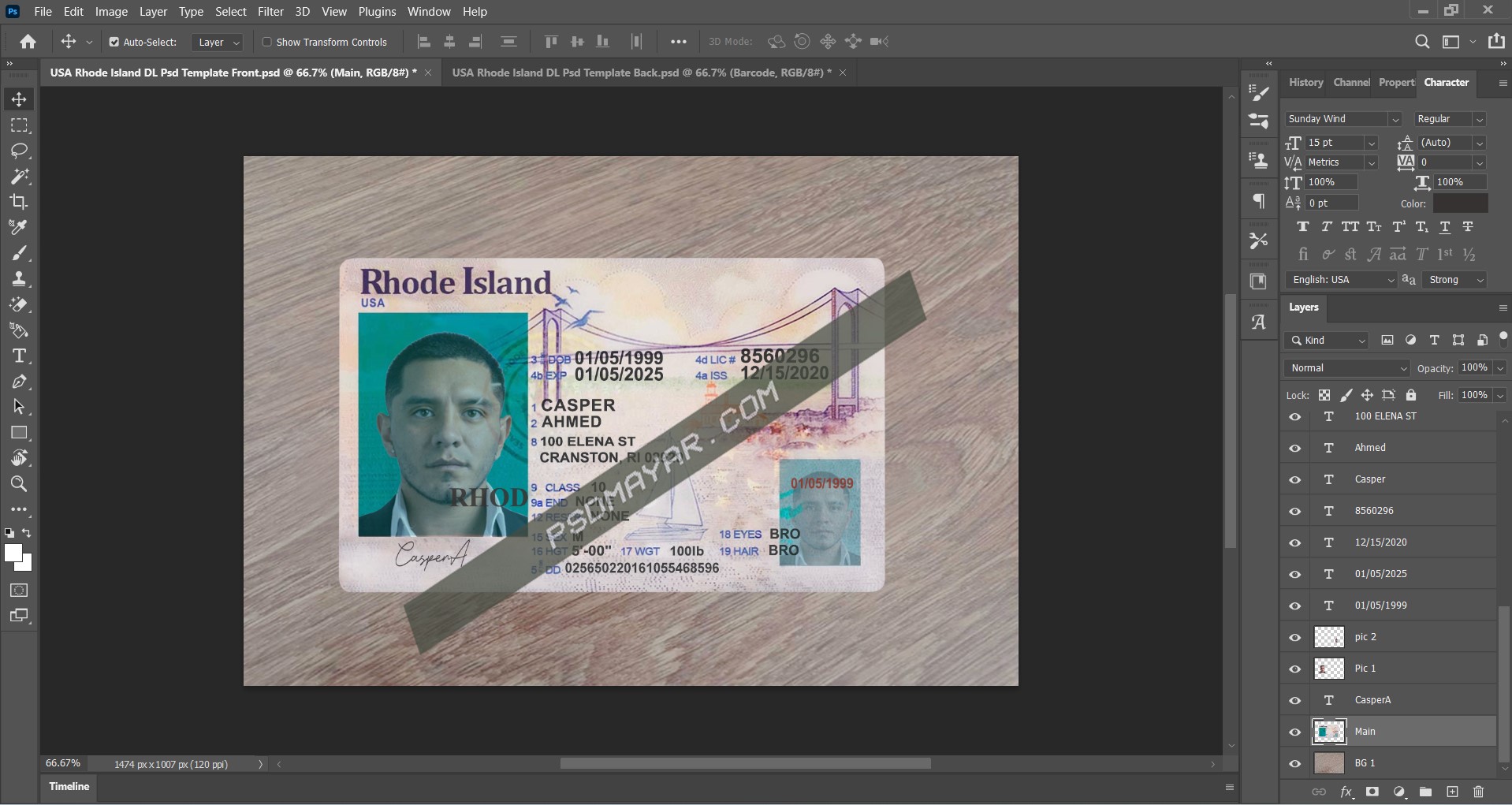The image size is (1512, 805).
Task: Select the Rectangle shape tool
Action: coord(19,433)
